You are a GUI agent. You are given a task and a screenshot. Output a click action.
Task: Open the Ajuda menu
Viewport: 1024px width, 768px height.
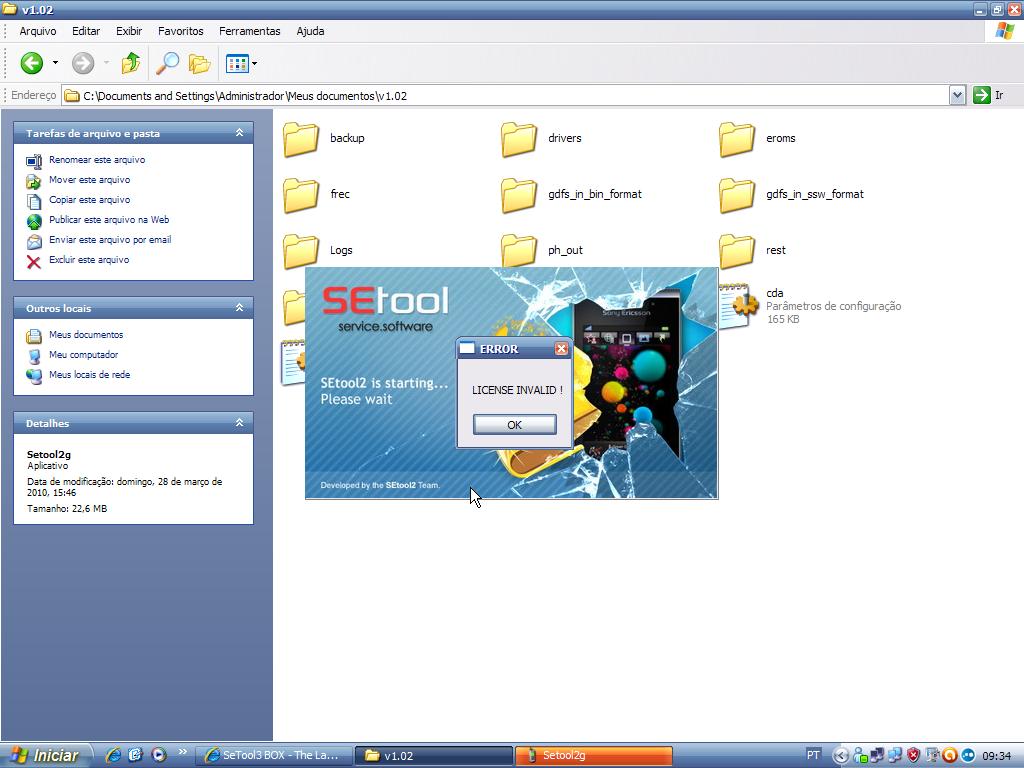(x=310, y=31)
